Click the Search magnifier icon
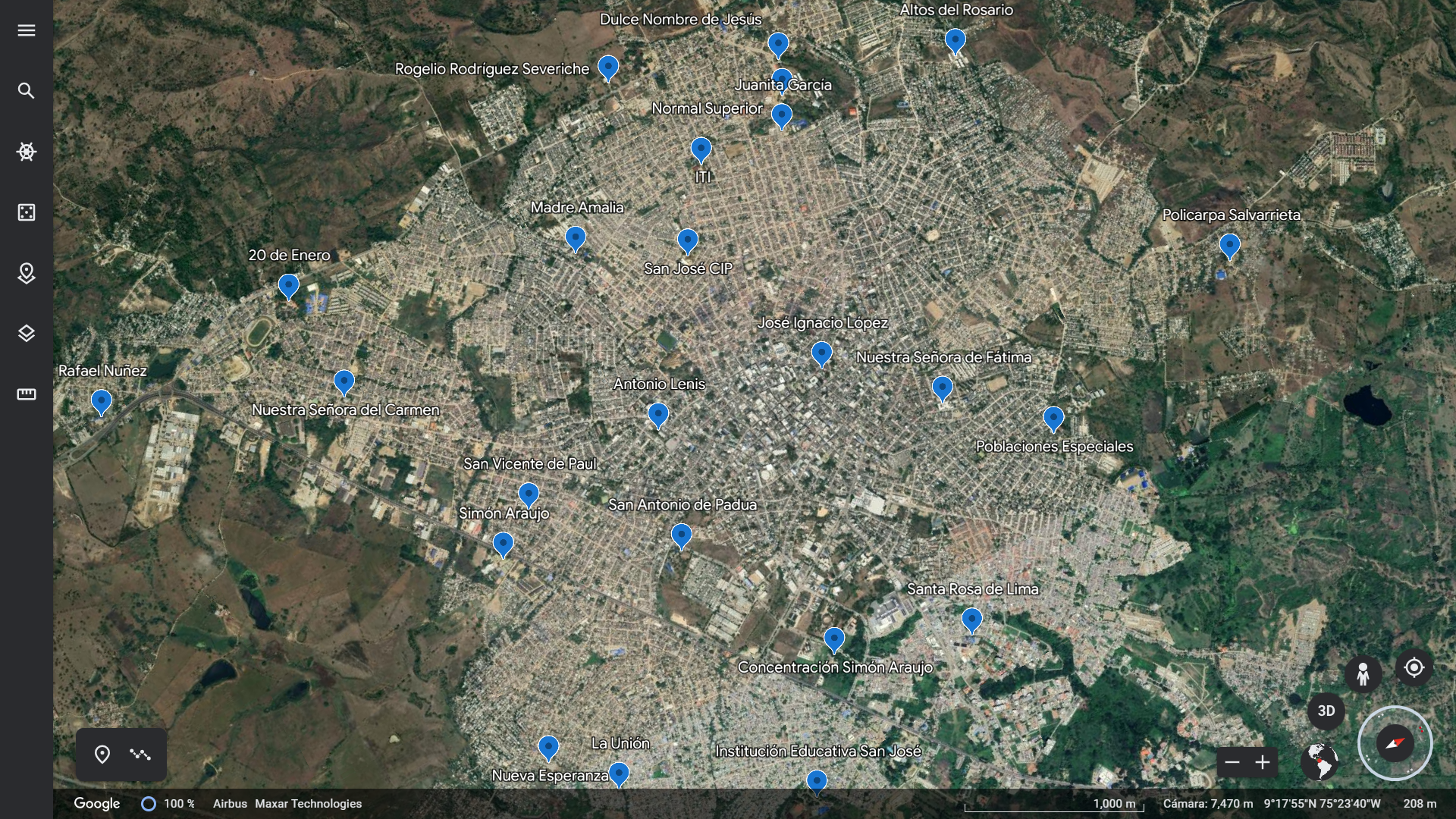Viewport: 1456px width, 819px height. [x=27, y=91]
